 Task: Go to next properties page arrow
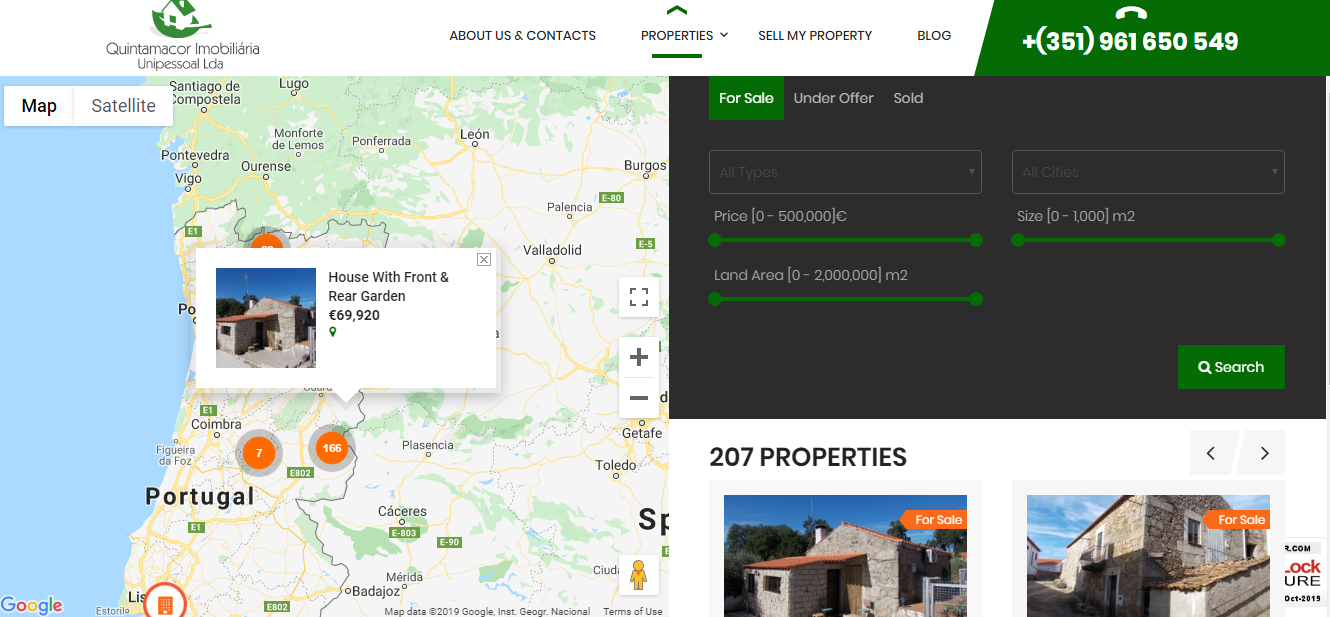pos(1264,453)
